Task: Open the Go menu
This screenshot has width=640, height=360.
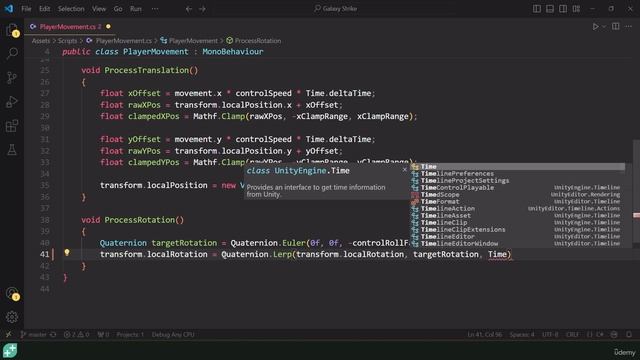Action: (x=118, y=9)
